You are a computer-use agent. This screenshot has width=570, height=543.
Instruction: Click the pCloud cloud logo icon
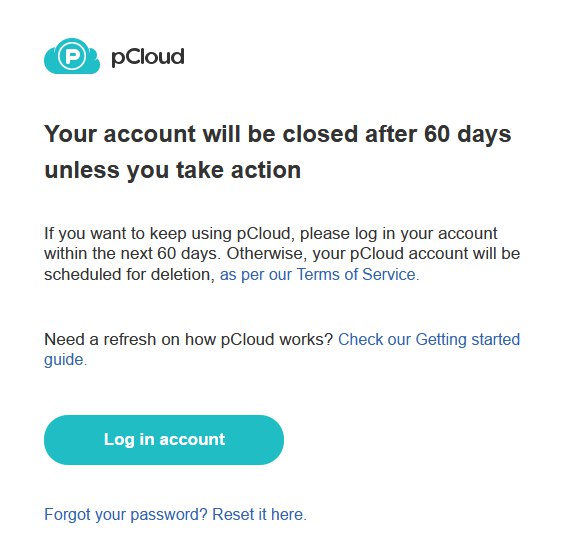72,56
